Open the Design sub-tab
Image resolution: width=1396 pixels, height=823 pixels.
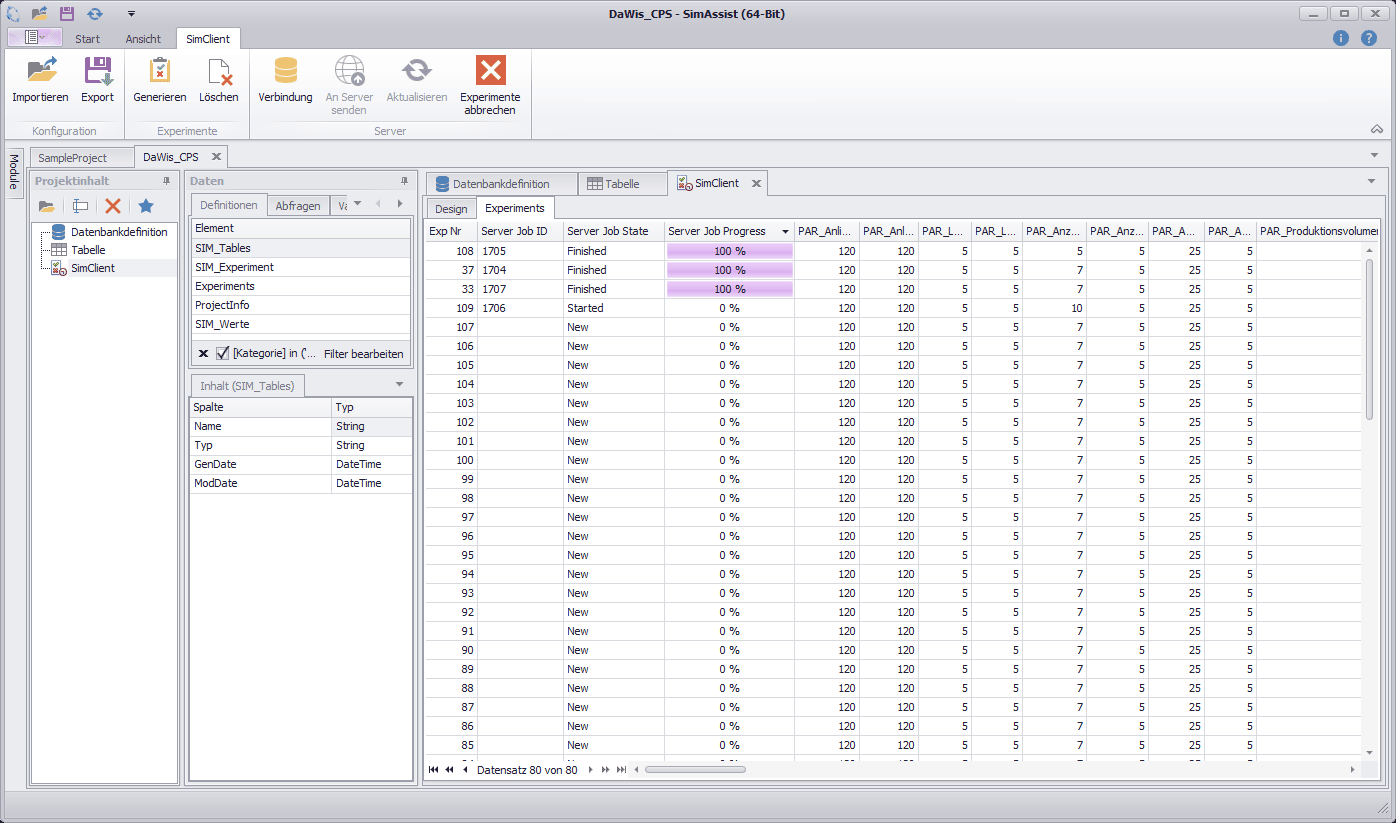coord(451,209)
